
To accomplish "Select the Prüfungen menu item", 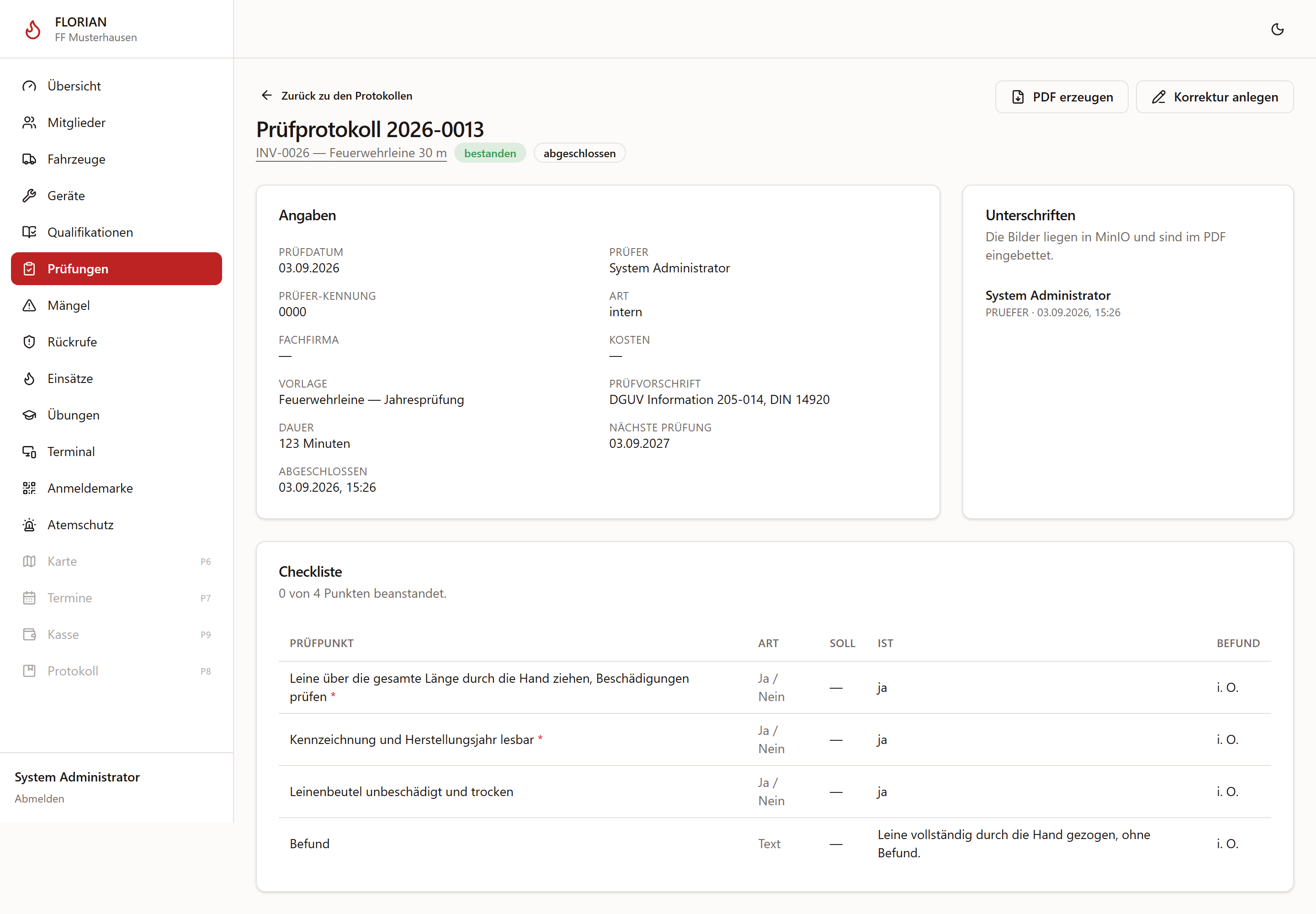I will (x=116, y=269).
